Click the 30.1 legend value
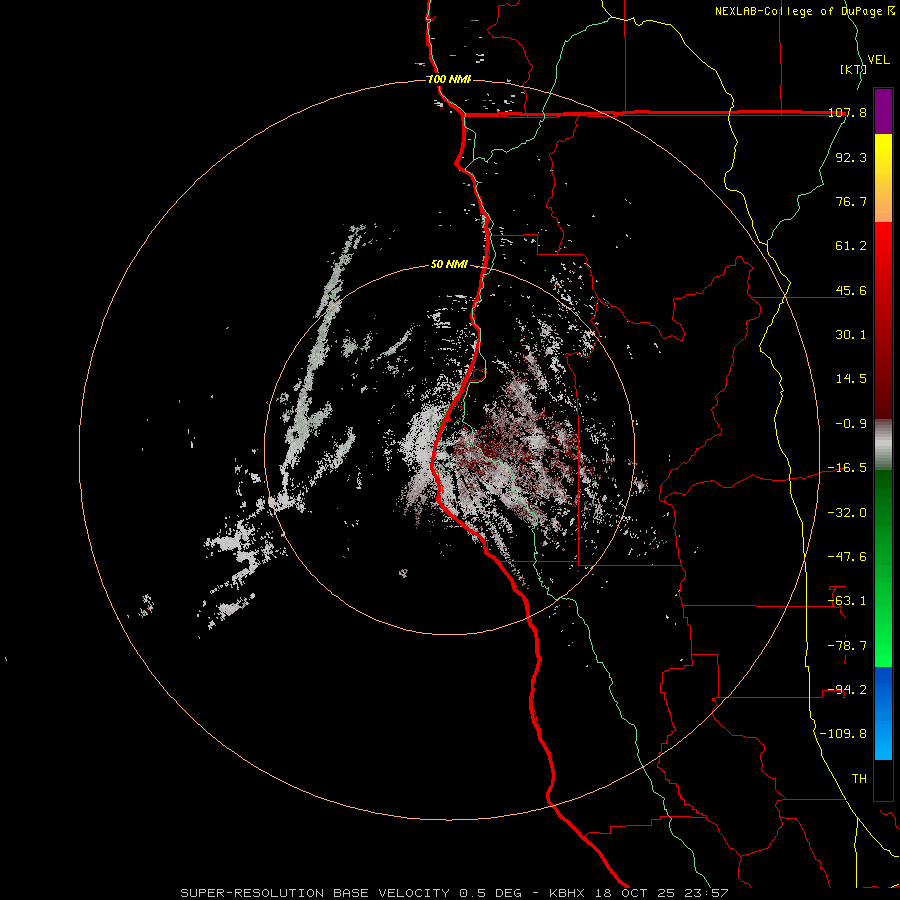The width and height of the screenshot is (900, 900). click(851, 335)
